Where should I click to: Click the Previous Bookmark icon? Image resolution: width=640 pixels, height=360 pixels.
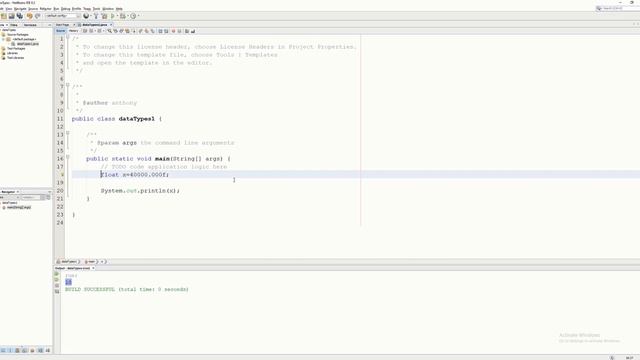(140, 31)
